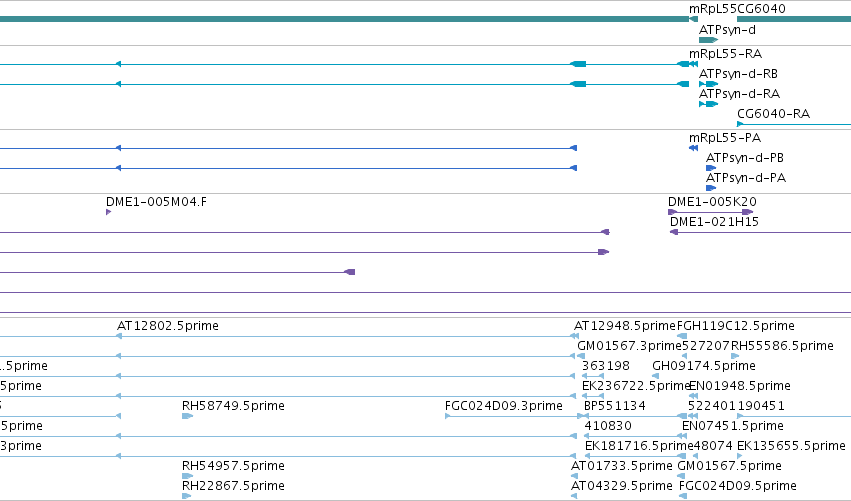The width and height of the screenshot is (851, 501).
Task: Click the FGC024D09.5prime label
Action: click(738, 486)
